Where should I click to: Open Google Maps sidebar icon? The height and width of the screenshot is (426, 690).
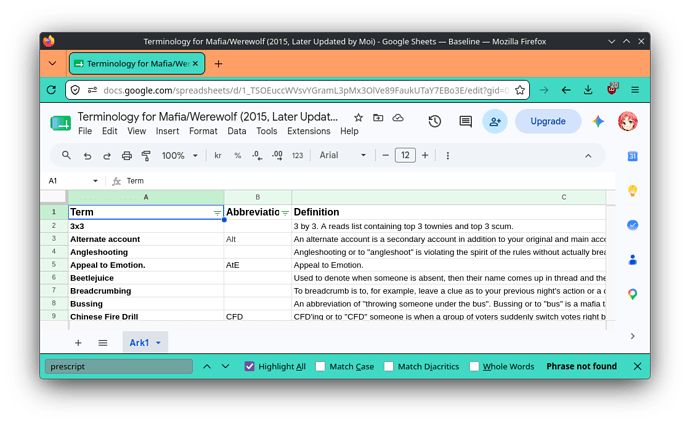click(632, 294)
